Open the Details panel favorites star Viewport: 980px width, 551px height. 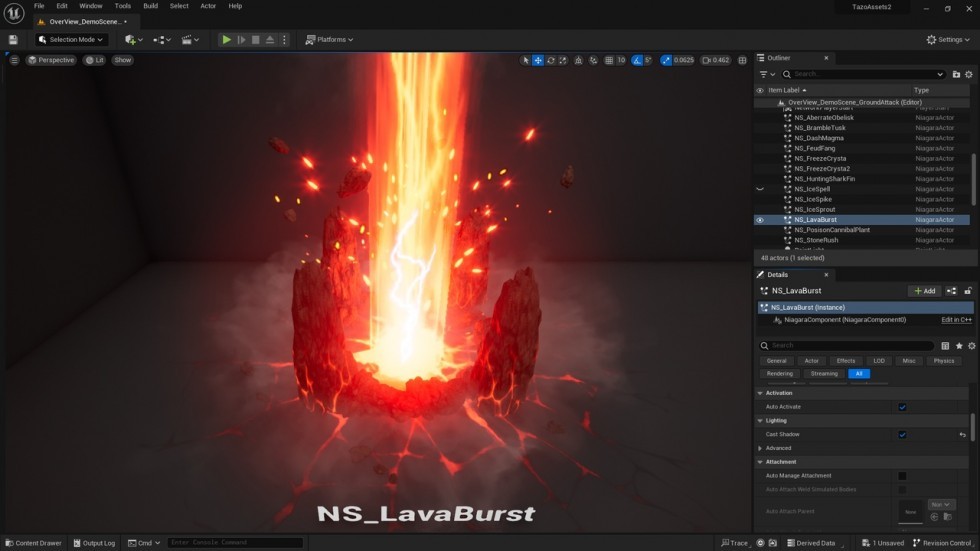959,346
